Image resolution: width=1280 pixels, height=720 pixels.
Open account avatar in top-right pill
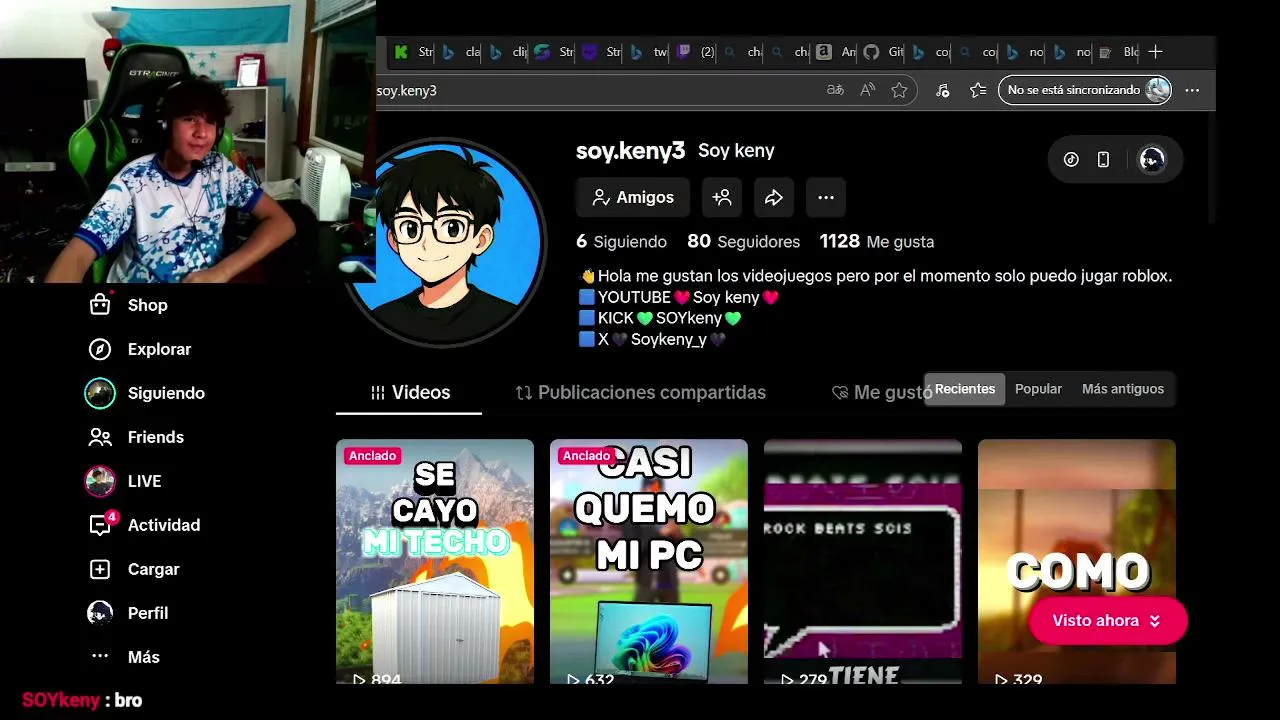click(x=1152, y=160)
